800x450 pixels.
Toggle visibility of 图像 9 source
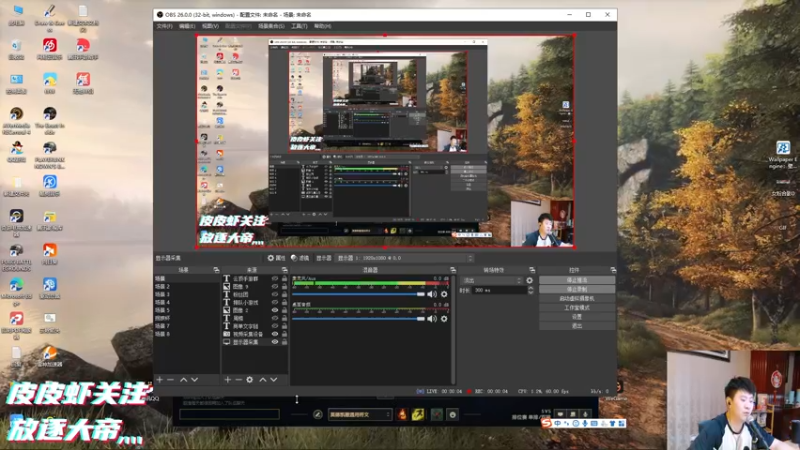[x=275, y=287]
